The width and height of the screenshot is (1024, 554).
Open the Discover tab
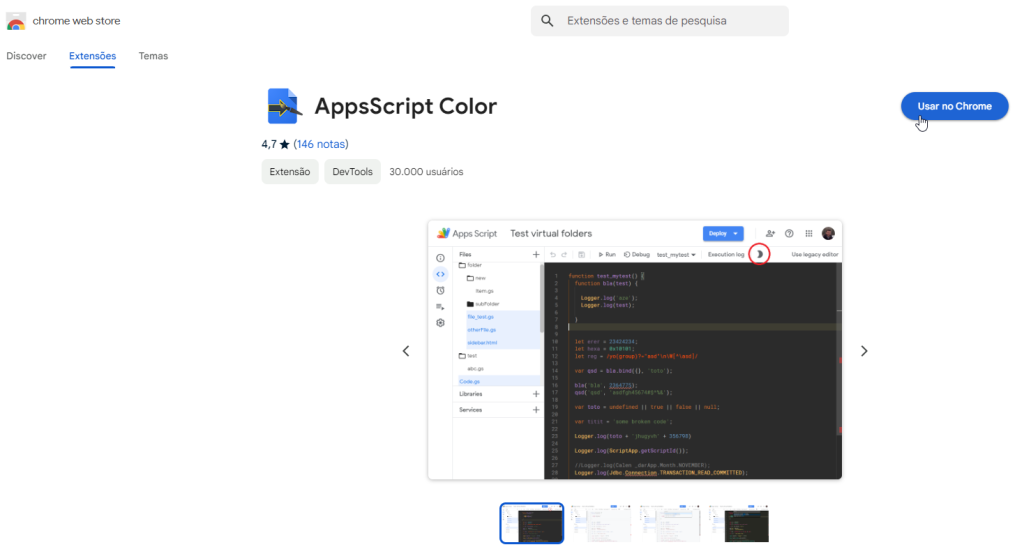[x=26, y=56]
